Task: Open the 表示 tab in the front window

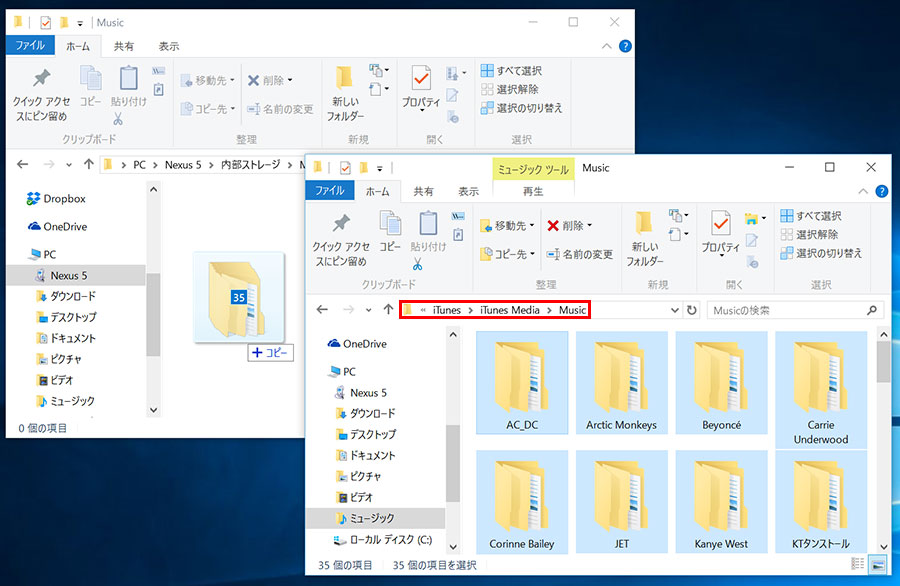Action: 468,191
